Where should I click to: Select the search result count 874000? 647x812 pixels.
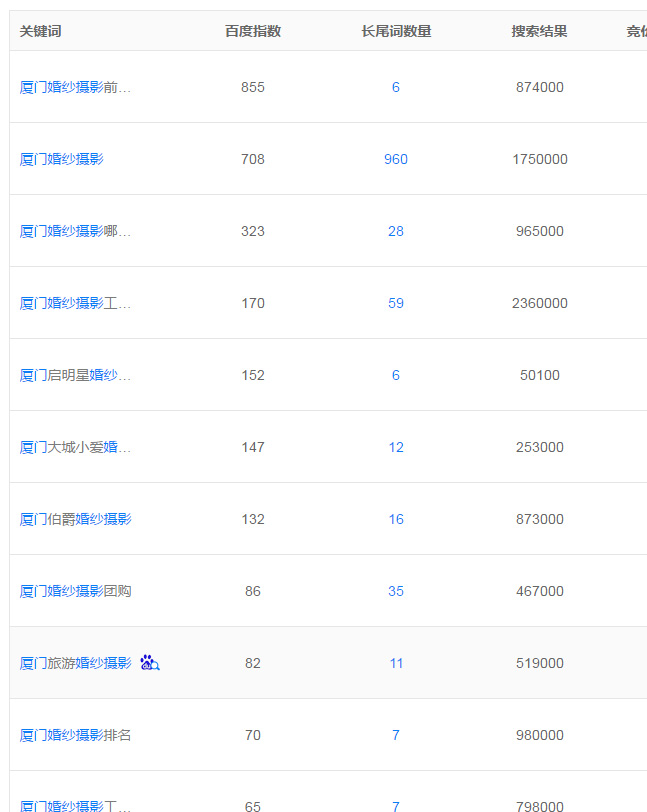[540, 87]
